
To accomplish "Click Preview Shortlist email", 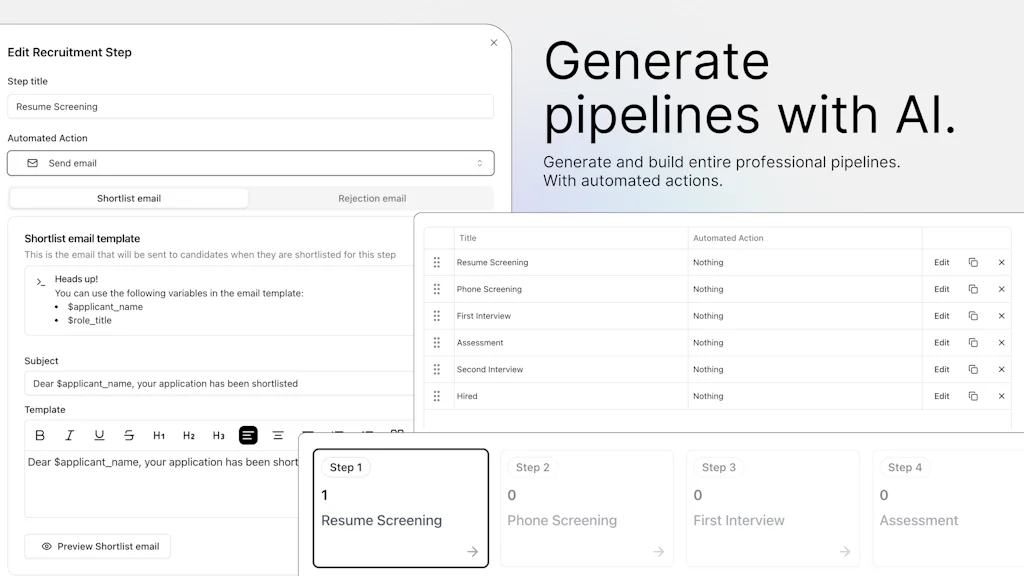I will pyautogui.click(x=97, y=546).
